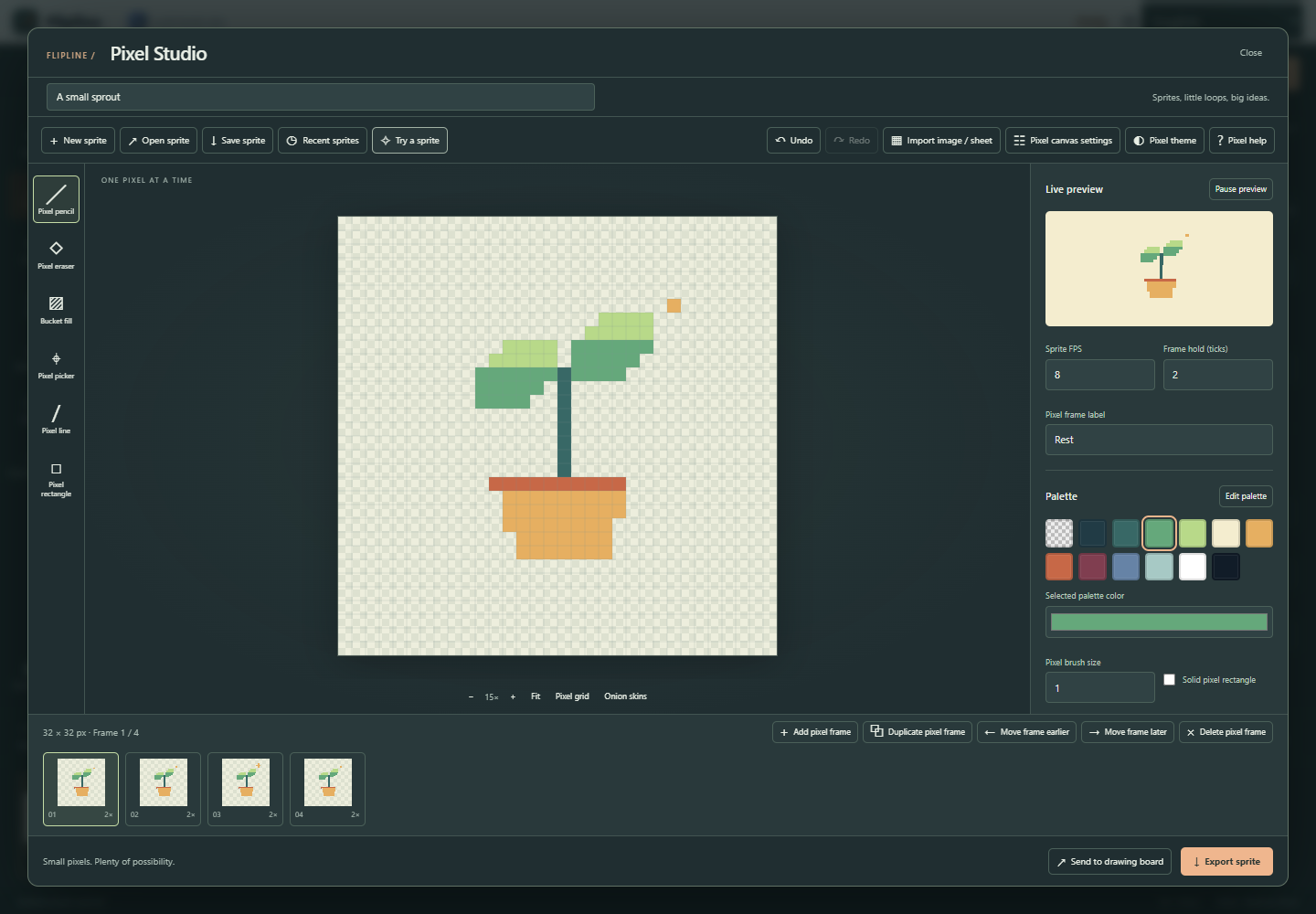
Task: Click Try a sprite button
Action: click(409, 141)
